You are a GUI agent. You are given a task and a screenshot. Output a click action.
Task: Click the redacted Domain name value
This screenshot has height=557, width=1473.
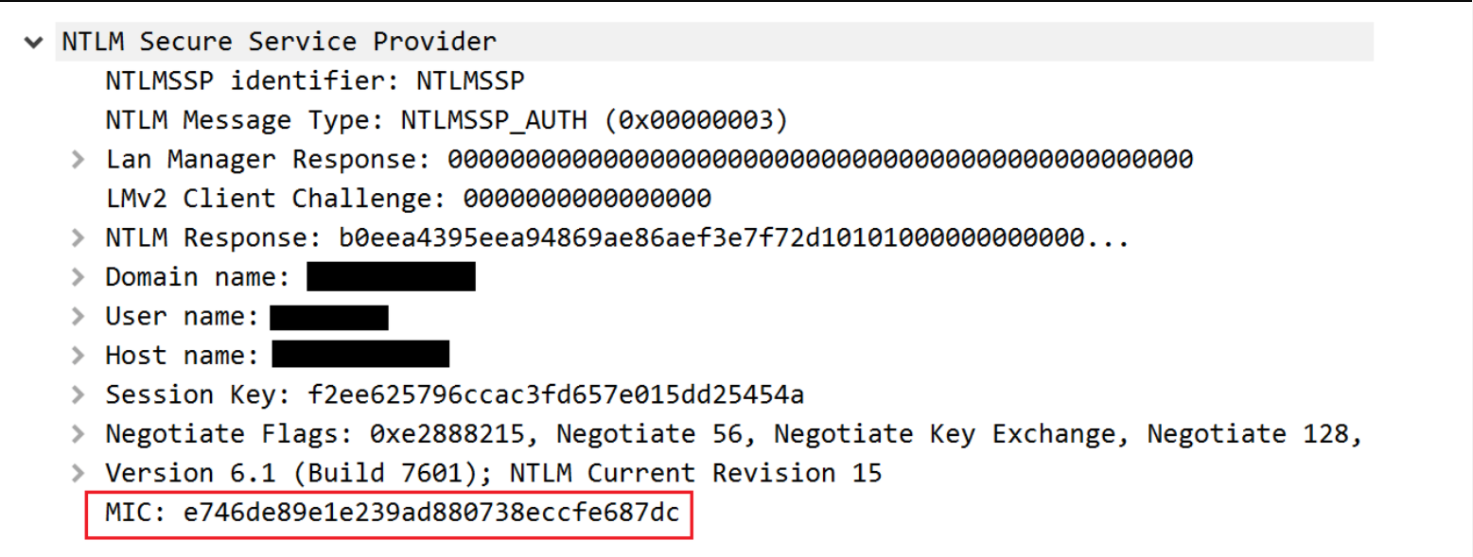pyautogui.click(x=391, y=277)
